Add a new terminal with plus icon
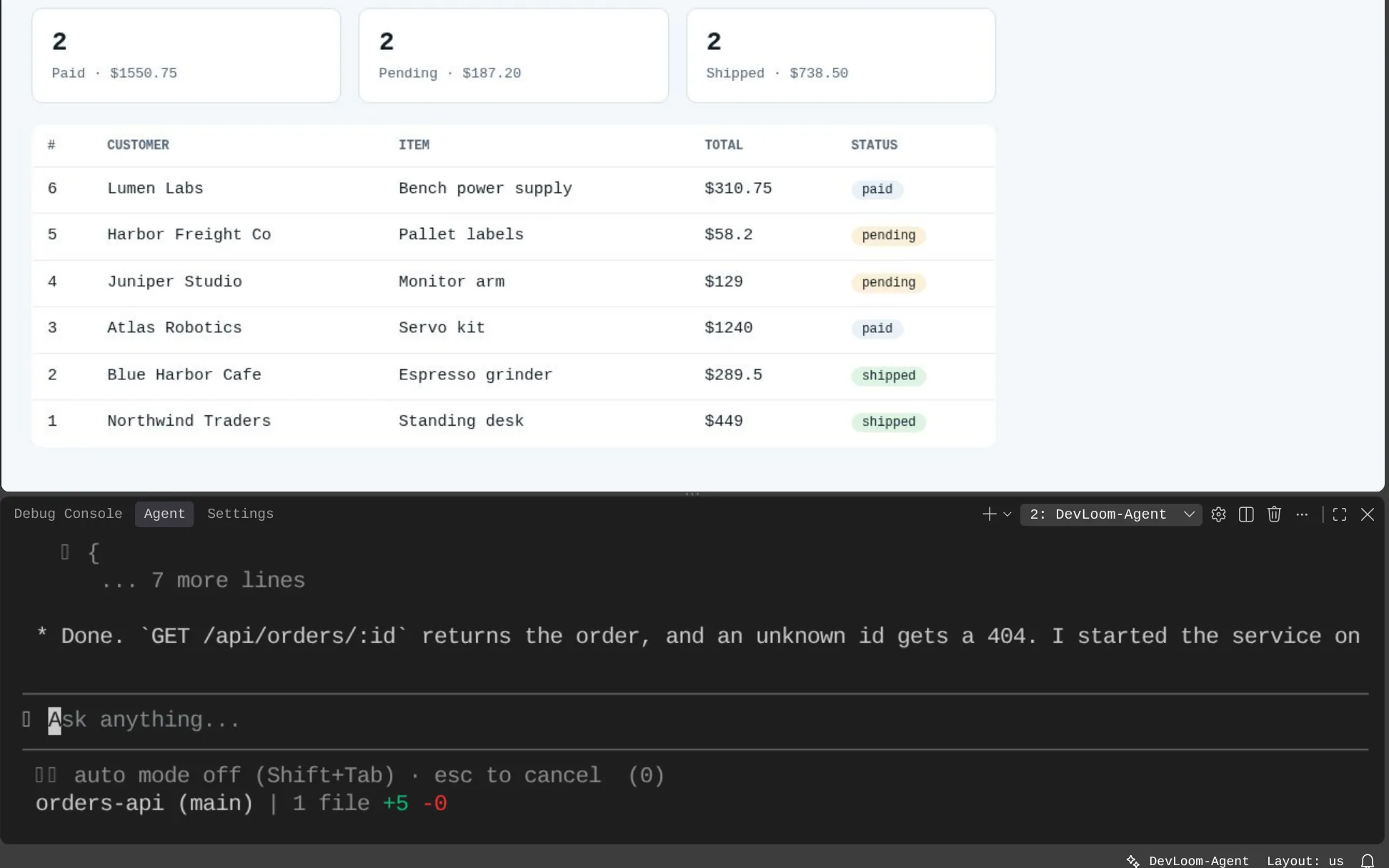1389x868 pixels. pos(989,514)
